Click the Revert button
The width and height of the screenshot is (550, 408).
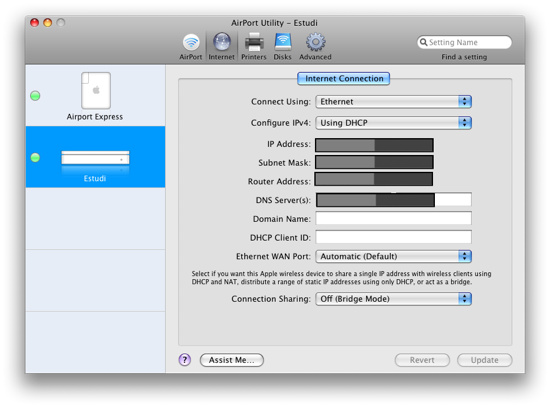coord(422,360)
